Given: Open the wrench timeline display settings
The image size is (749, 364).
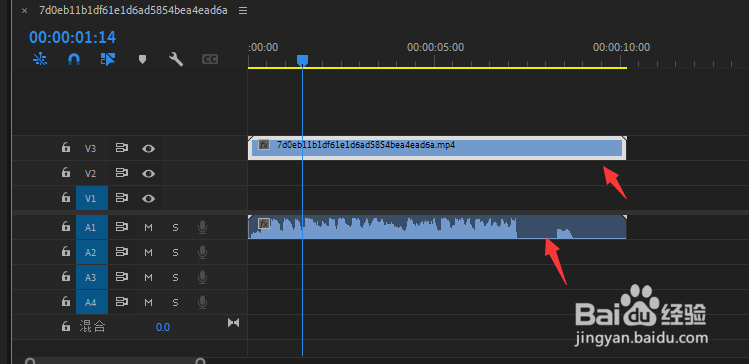Looking at the screenshot, I should click(x=176, y=59).
